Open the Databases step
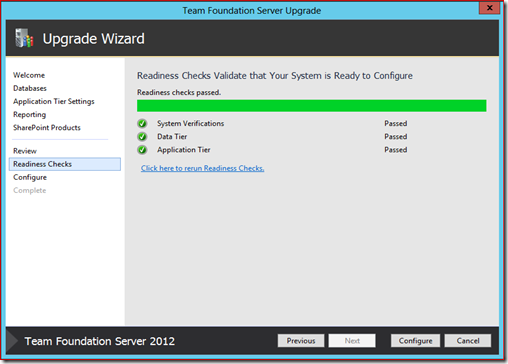 coord(30,88)
